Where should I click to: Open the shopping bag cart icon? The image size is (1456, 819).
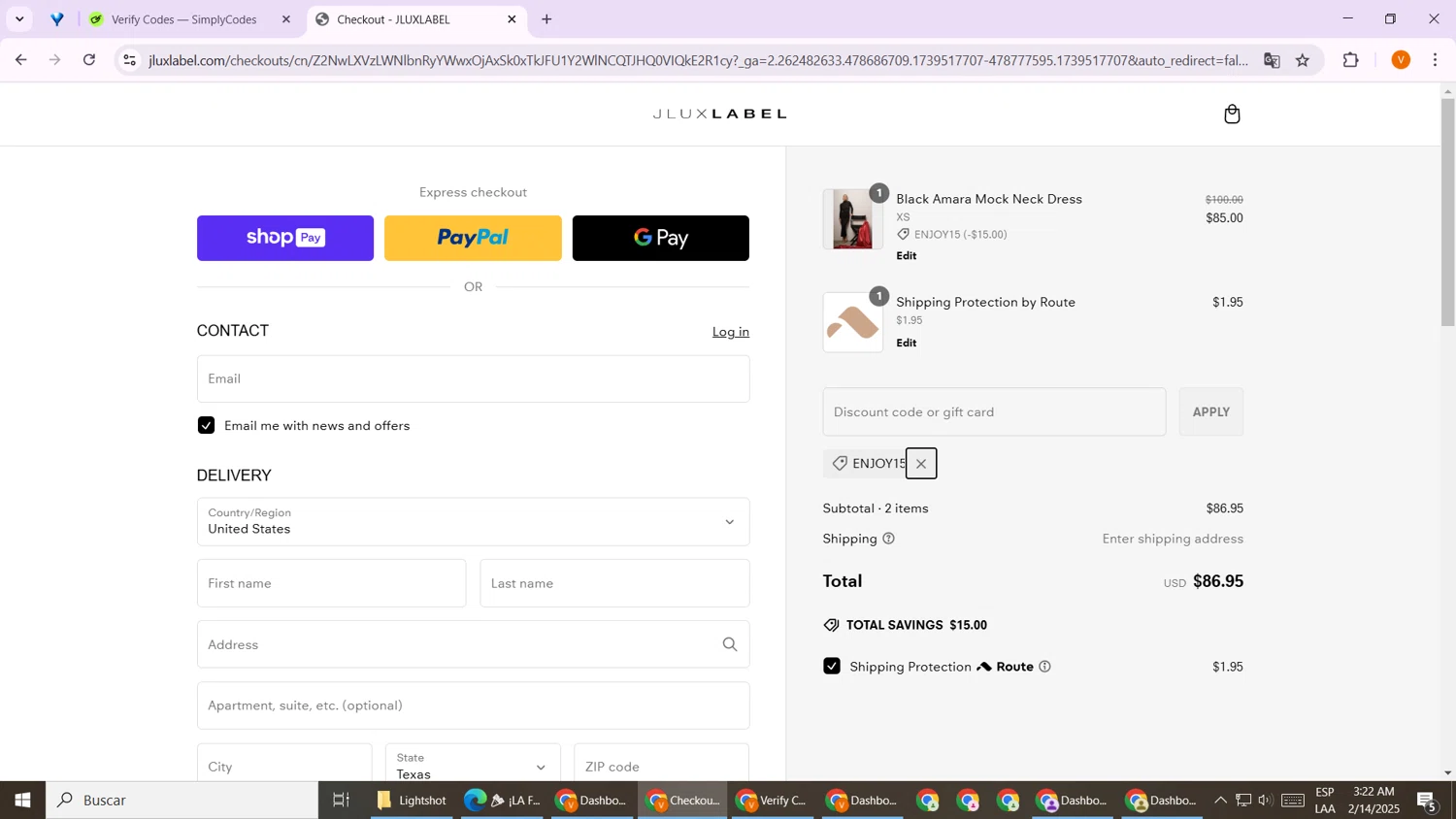coord(1232,115)
